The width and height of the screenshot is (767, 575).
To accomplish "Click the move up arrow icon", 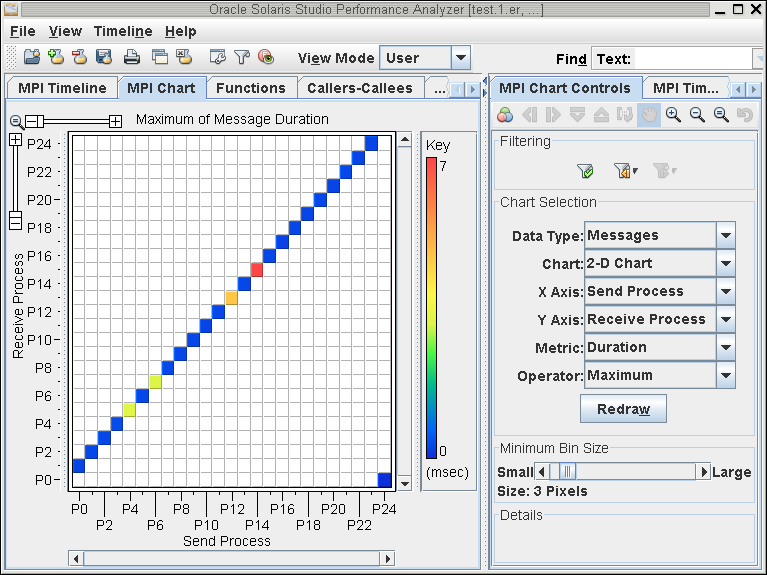I will pos(601,115).
